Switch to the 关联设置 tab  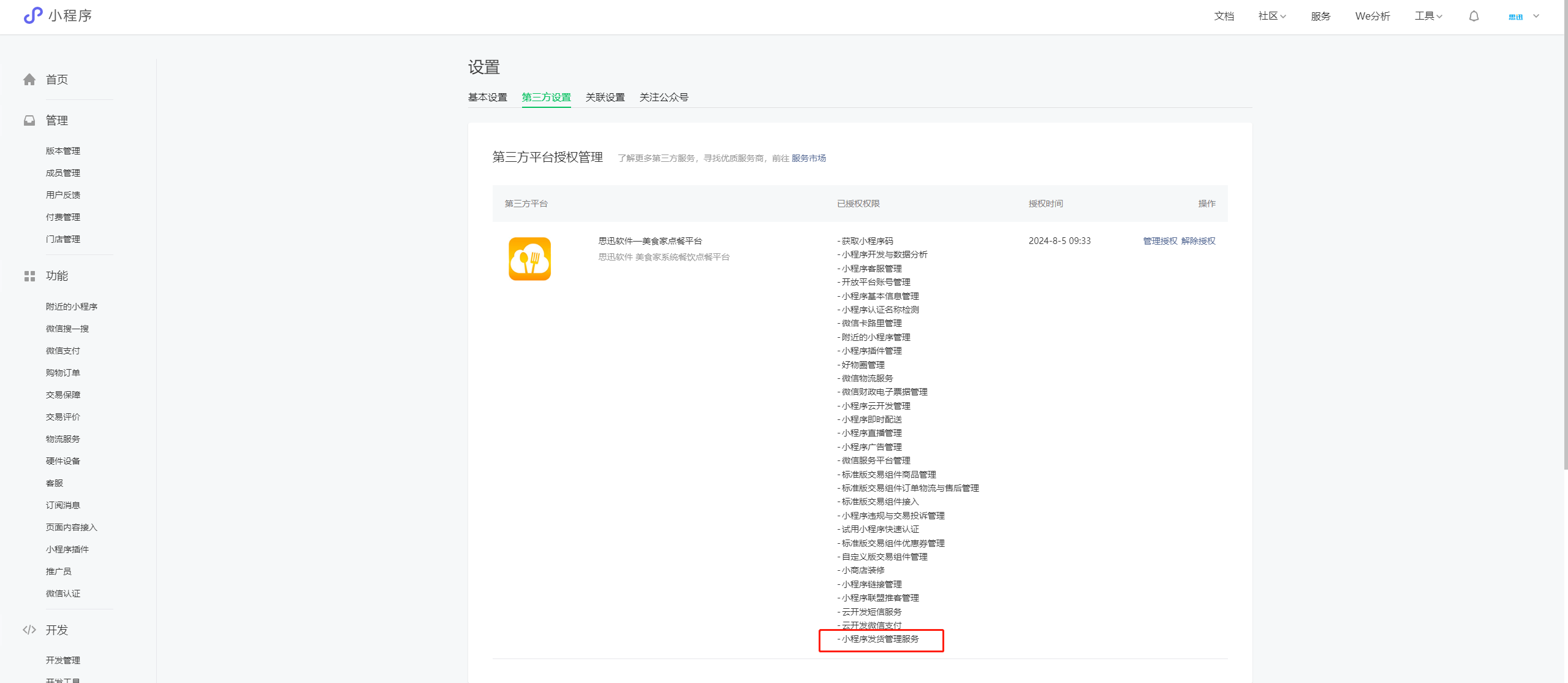pyautogui.click(x=605, y=97)
